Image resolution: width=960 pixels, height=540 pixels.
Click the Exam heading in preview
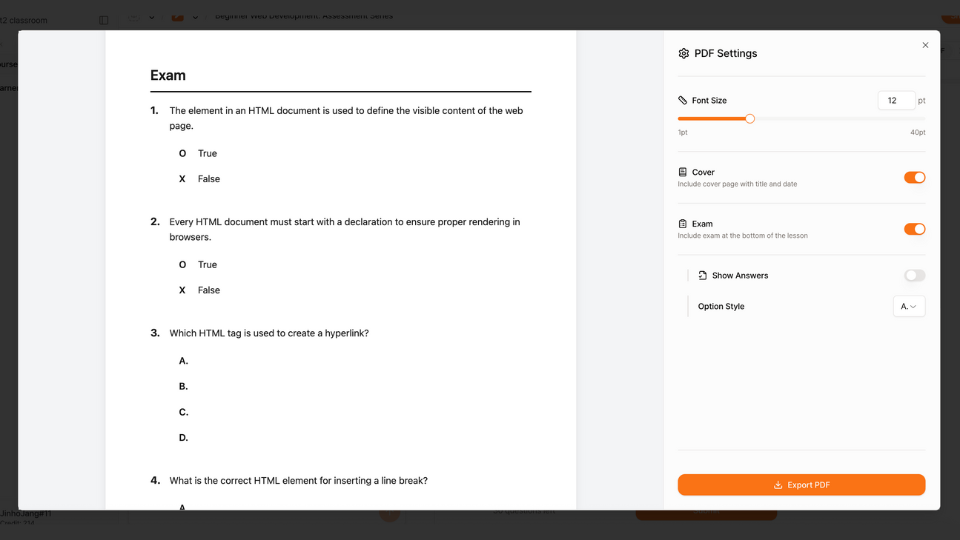168,76
